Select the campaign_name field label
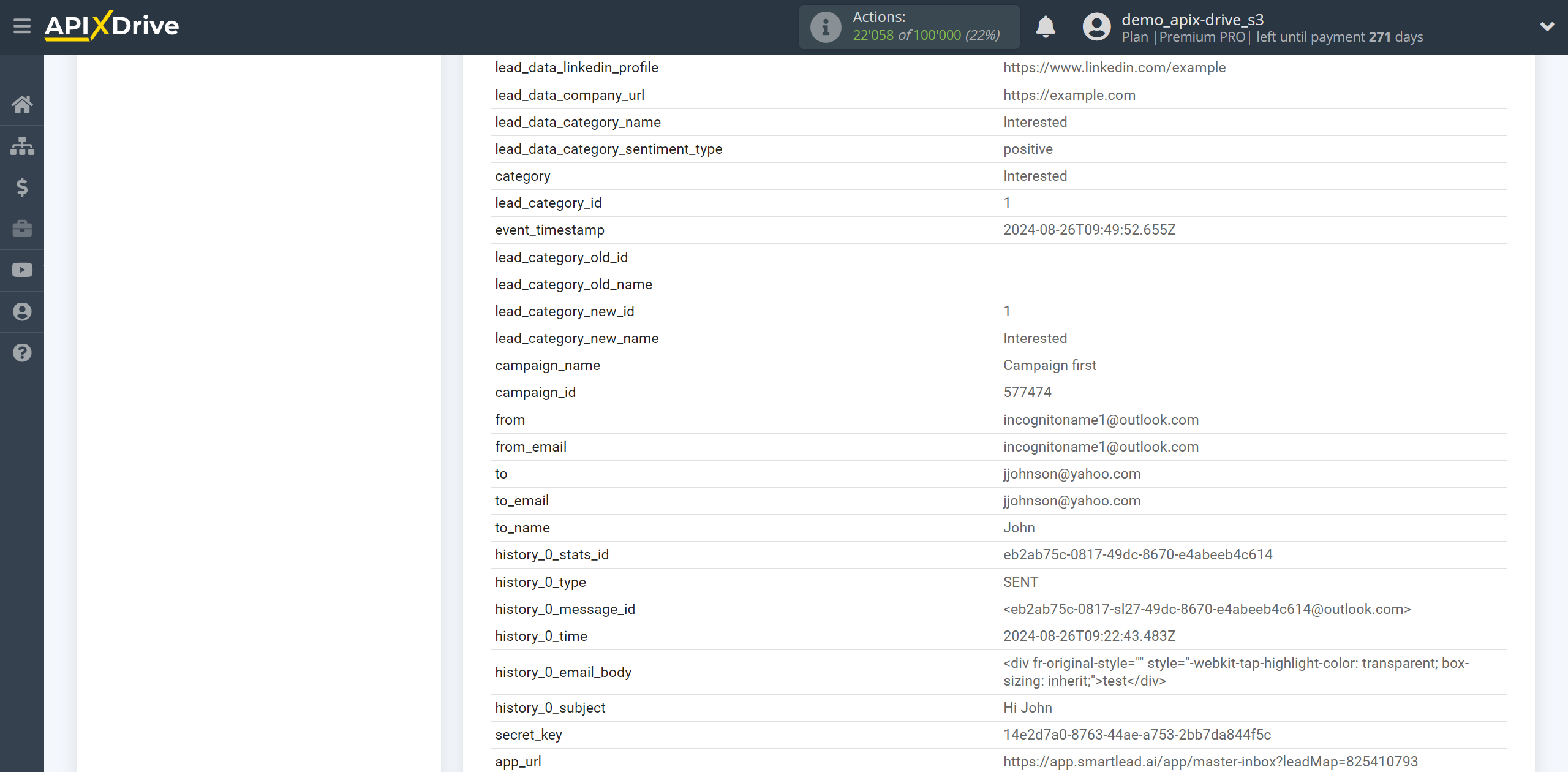This screenshot has width=1568, height=772. click(547, 365)
